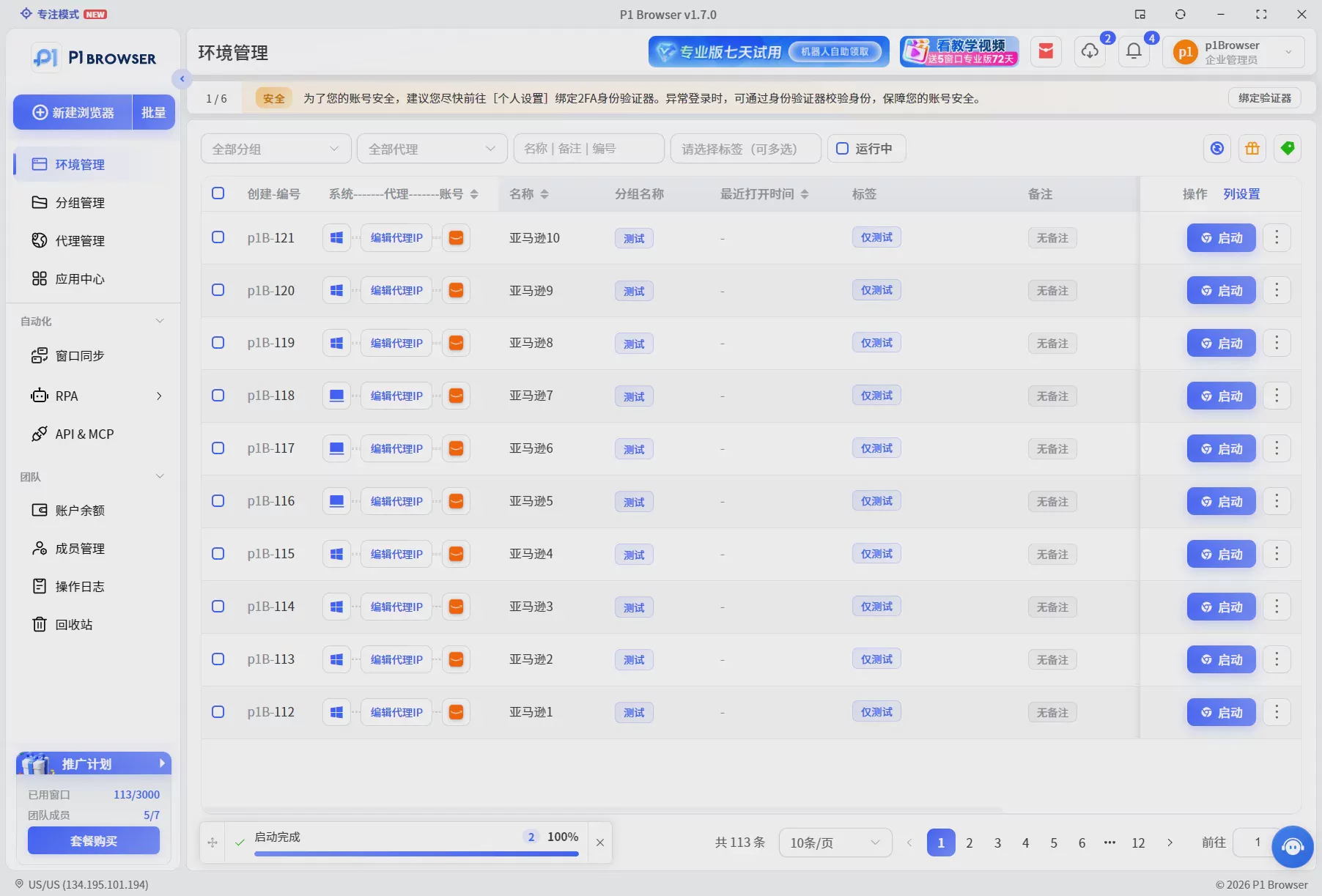Check the box for row p1B-117

[218, 448]
